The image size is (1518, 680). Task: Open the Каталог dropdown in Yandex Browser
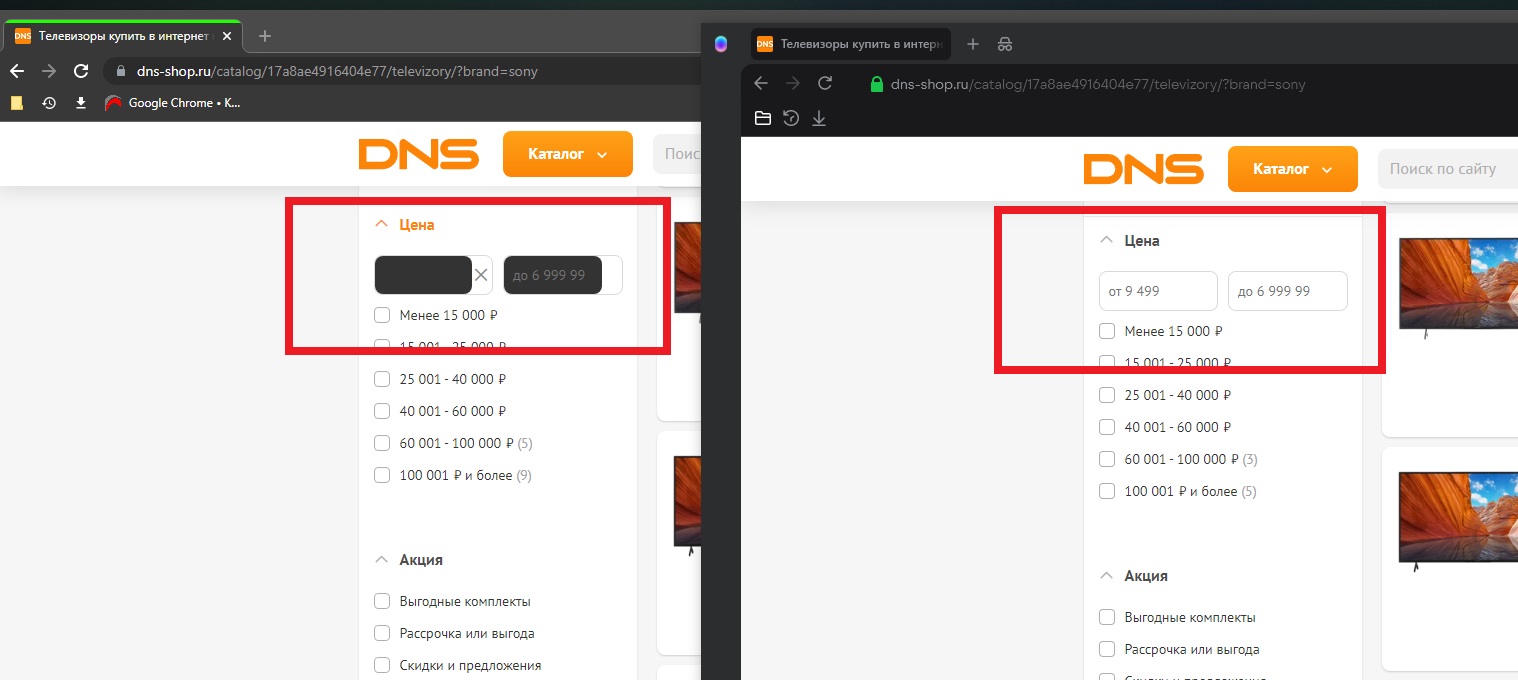[1293, 169]
